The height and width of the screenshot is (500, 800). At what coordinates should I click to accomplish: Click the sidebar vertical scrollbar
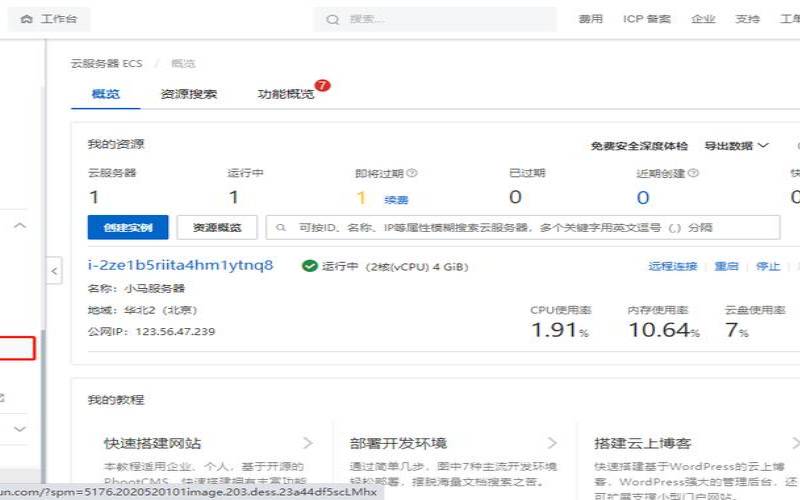44,406
